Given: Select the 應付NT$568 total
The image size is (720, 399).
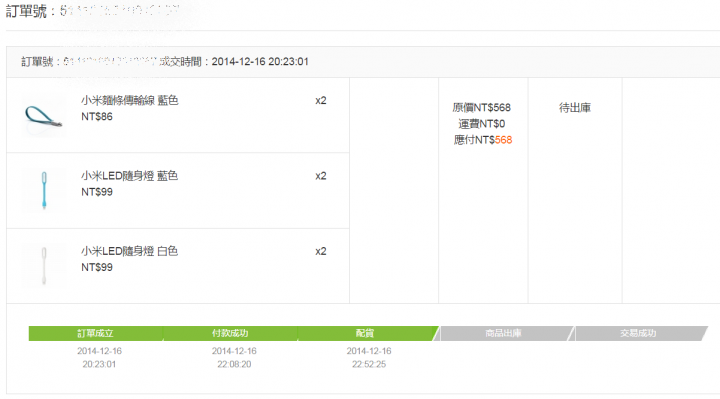Looking at the screenshot, I should point(483,140).
